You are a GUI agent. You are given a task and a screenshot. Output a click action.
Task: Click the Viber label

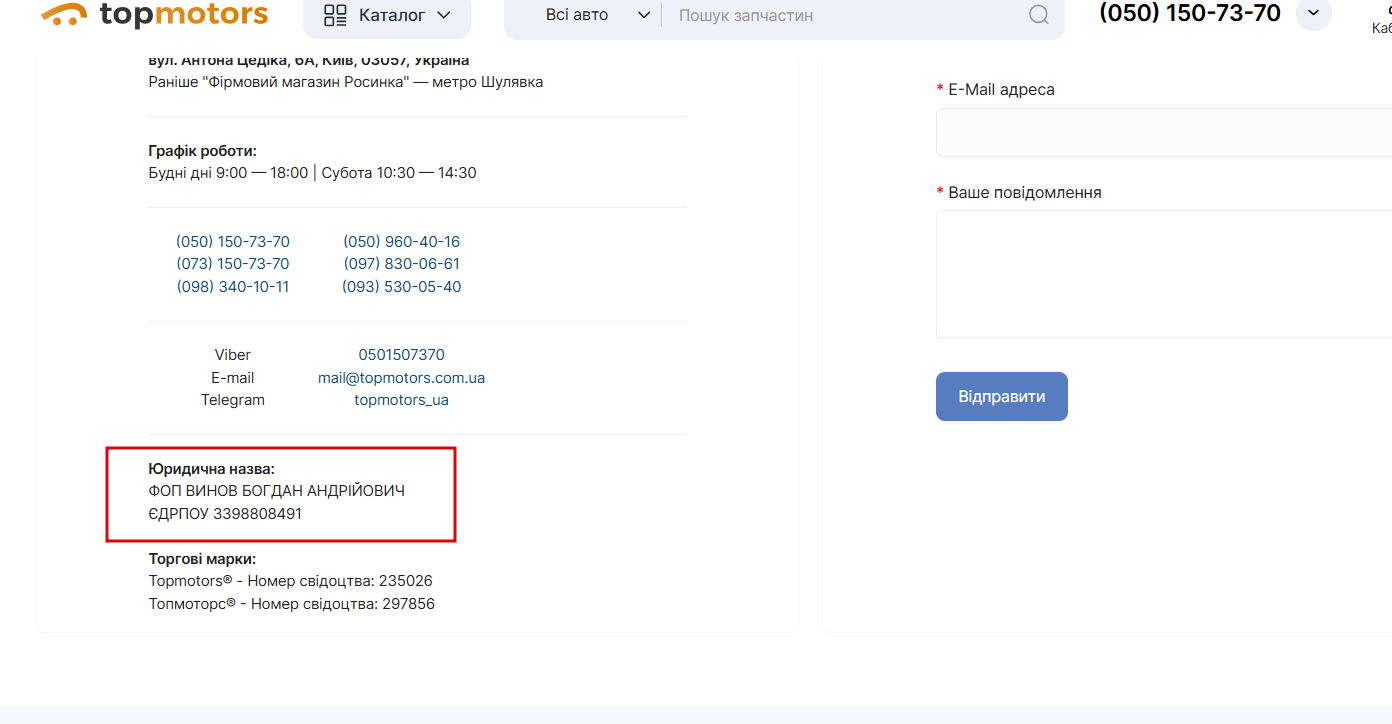tap(233, 355)
